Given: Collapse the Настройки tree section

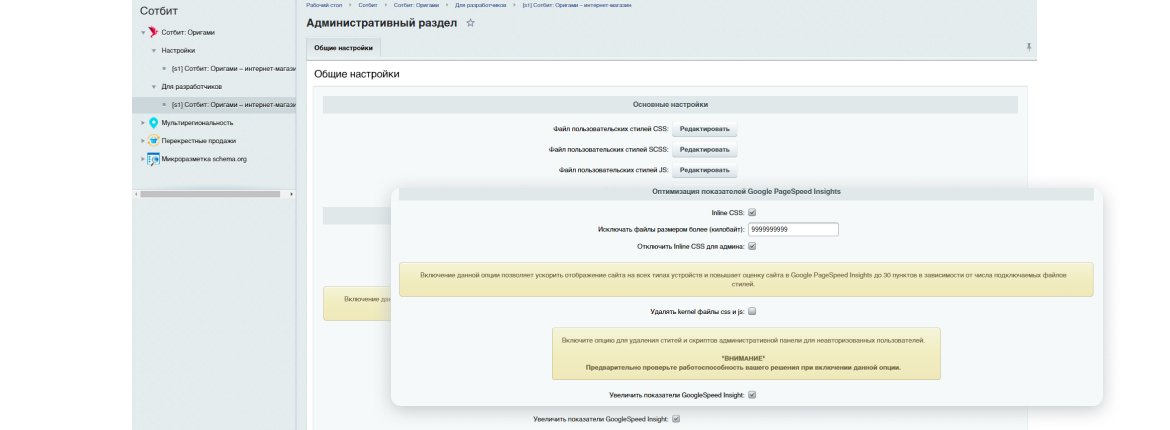Looking at the screenshot, I should (x=154, y=51).
